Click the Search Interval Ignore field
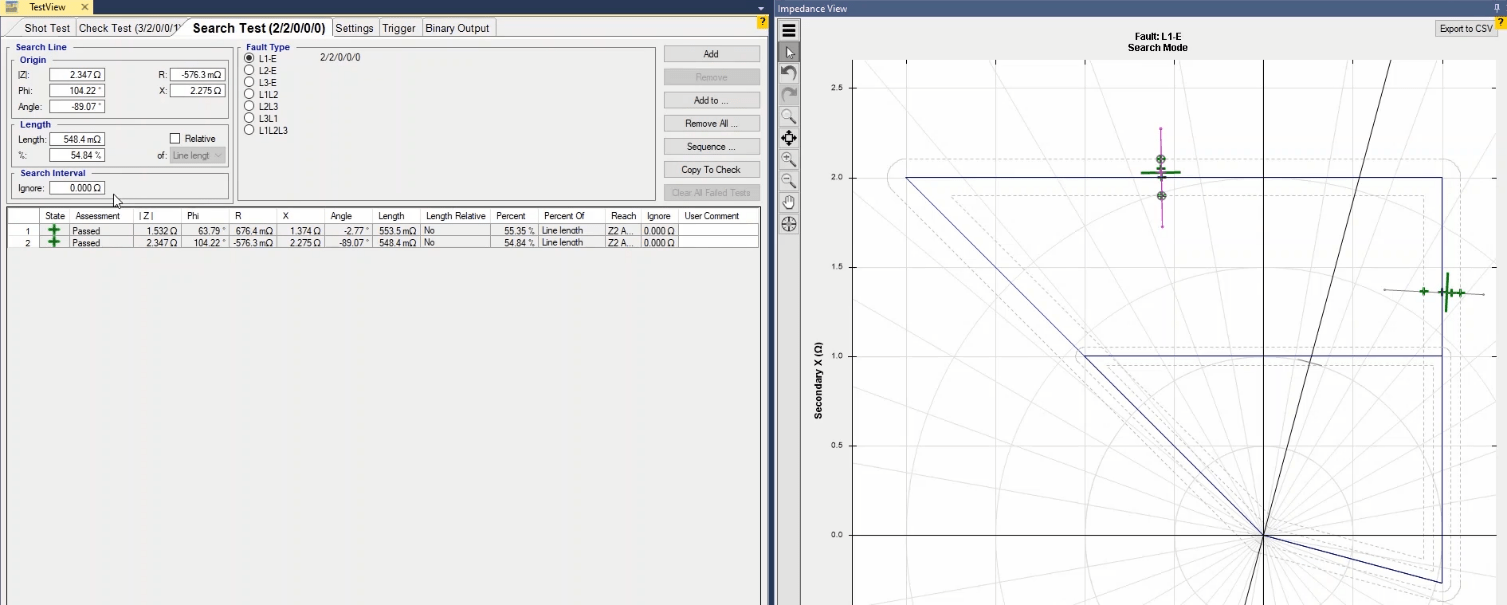This screenshot has height=605, width=1507. pyautogui.click(x=77, y=188)
